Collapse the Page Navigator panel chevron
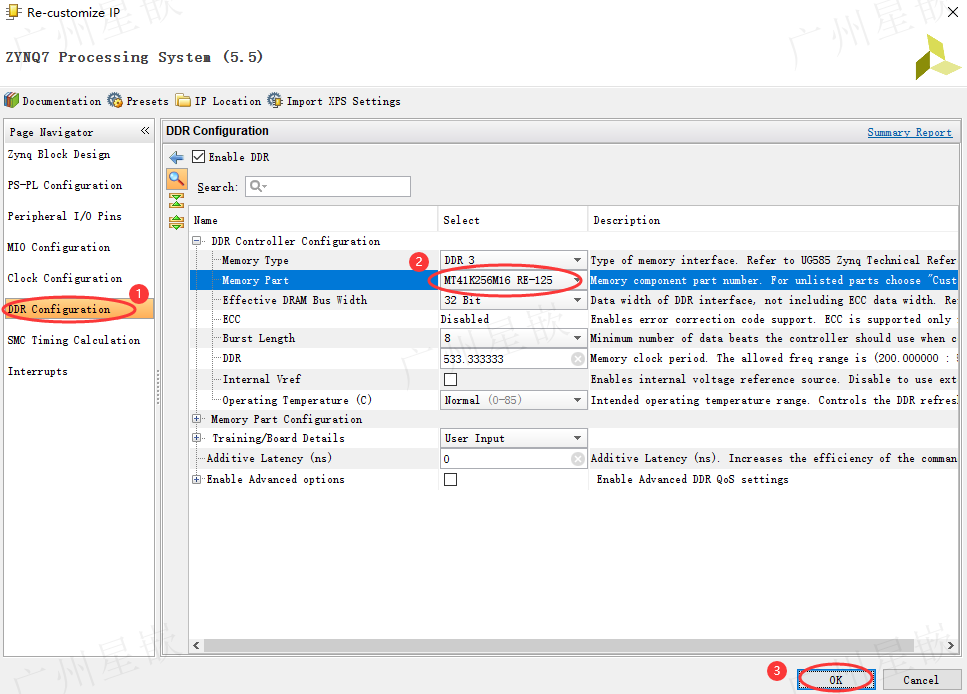Screen dimensions: 967x694 (145, 131)
